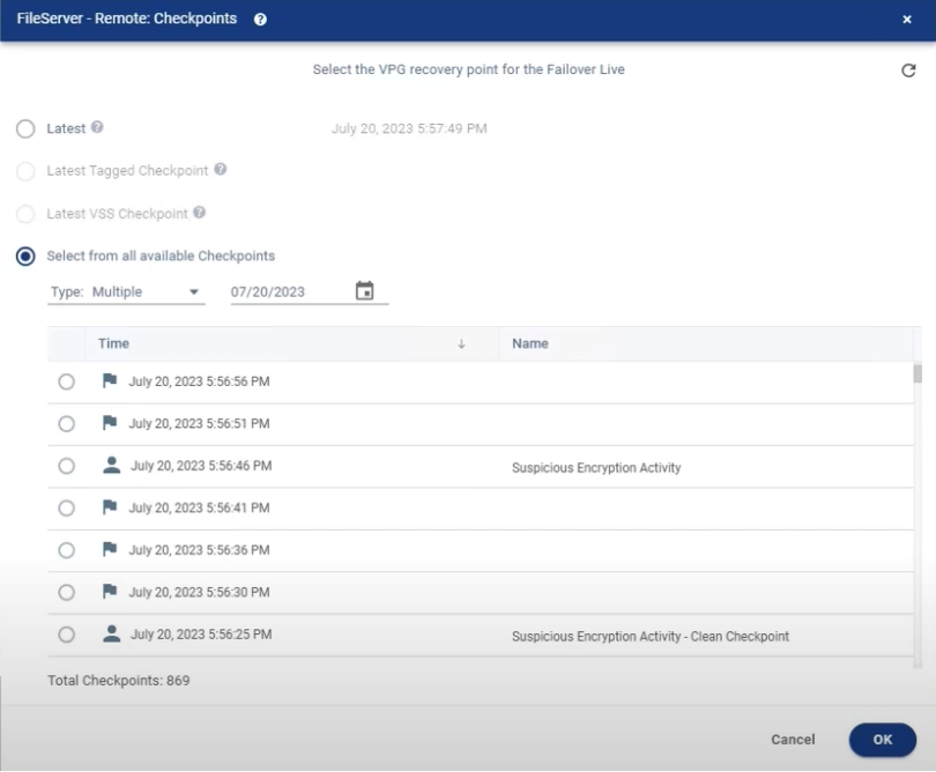Viewport: 936px width, 772px height.
Task: Click the 'July 20, 2023 5:56:30 PM' time text
Action: click(x=199, y=592)
